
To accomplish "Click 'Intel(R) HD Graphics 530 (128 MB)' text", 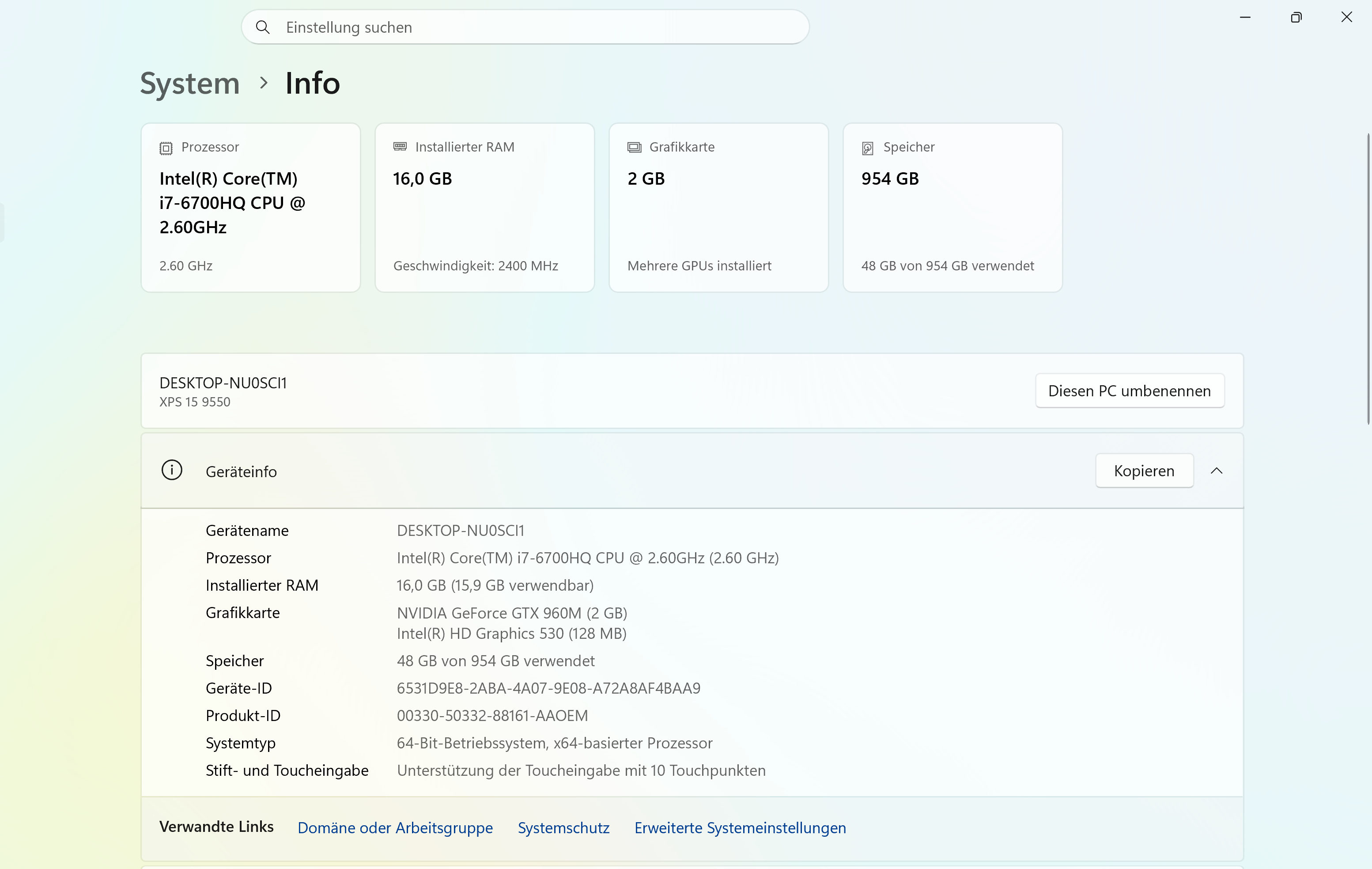I will (512, 634).
